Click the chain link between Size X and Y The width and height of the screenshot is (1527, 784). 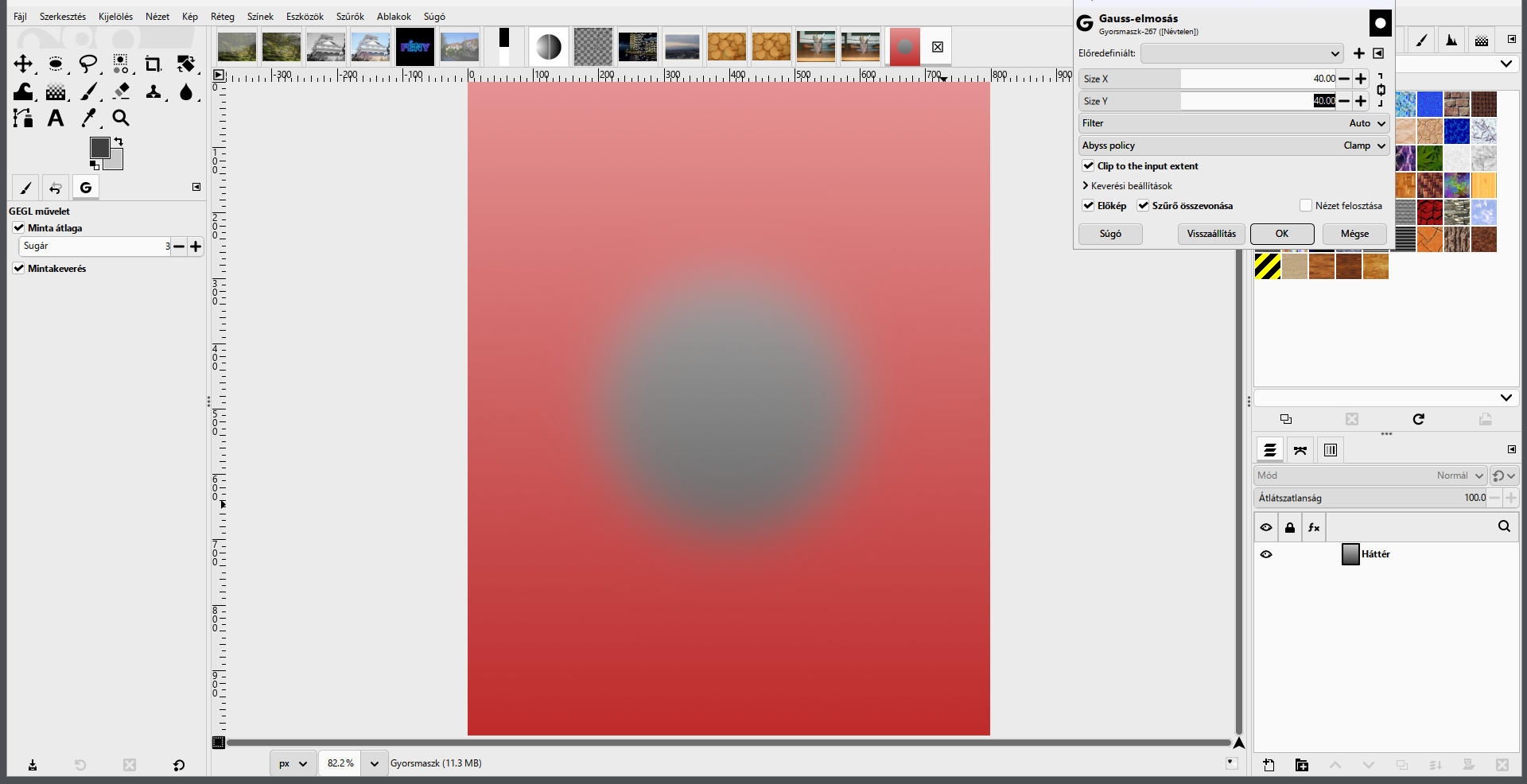[1381, 90]
